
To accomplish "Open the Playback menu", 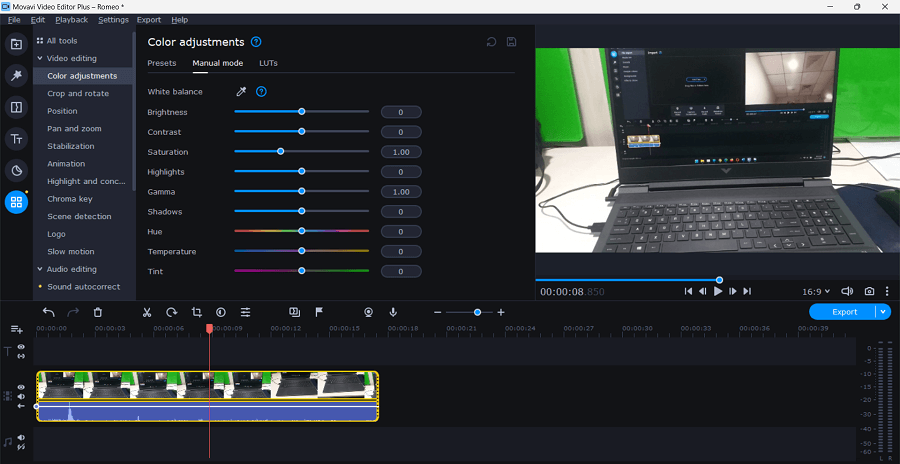I will [71, 19].
